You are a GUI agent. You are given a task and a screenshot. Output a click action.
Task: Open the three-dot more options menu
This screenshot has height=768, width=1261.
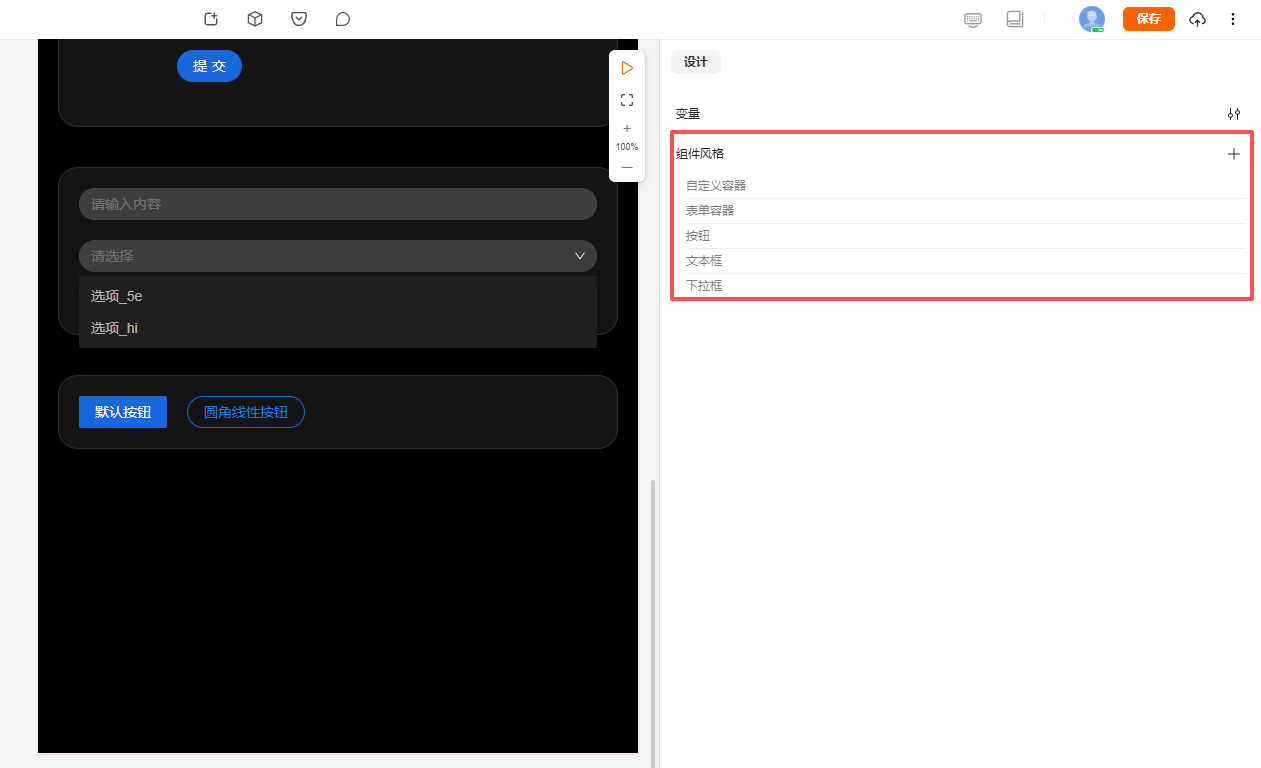click(x=1233, y=19)
